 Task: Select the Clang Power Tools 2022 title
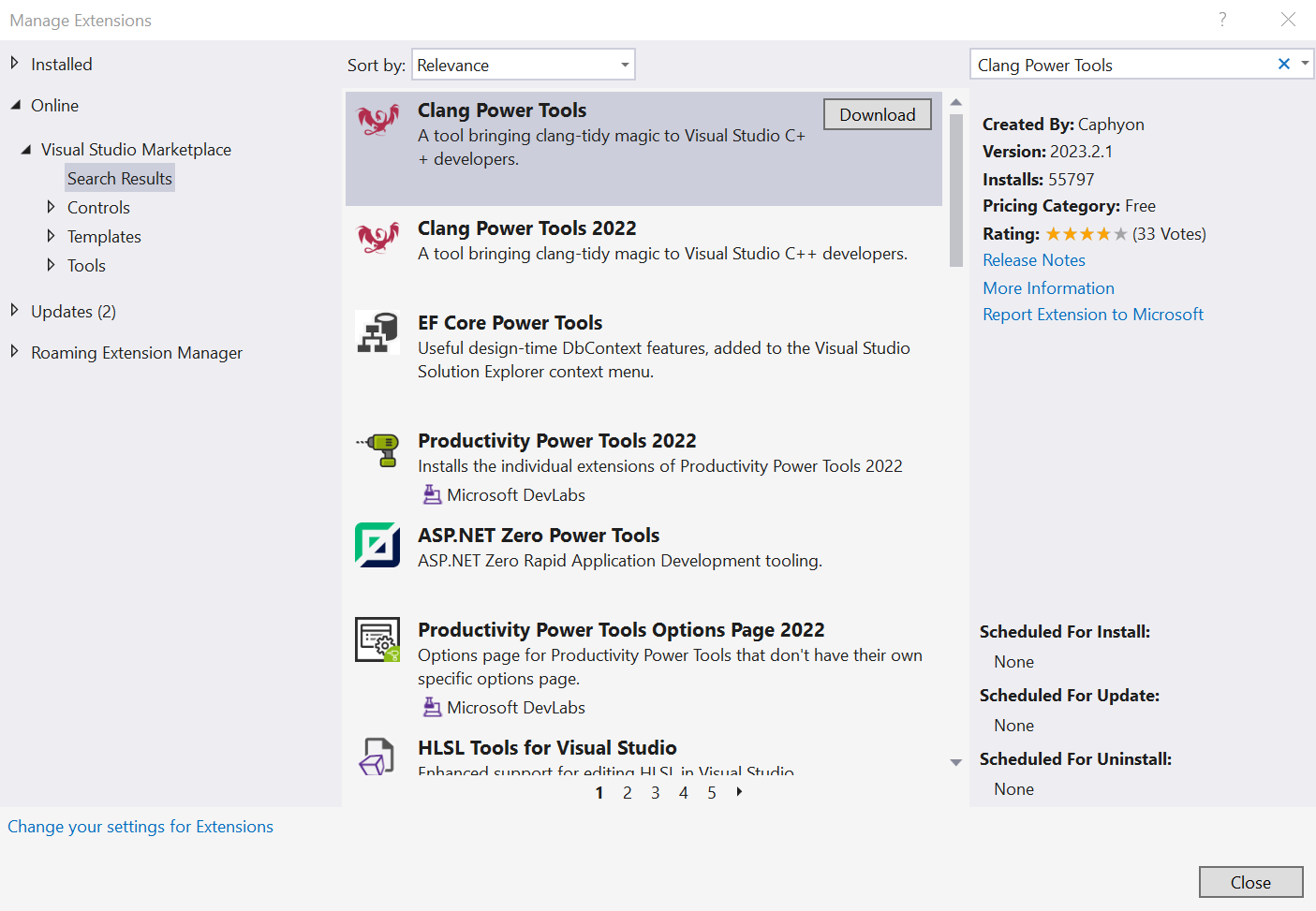pyautogui.click(x=526, y=228)
